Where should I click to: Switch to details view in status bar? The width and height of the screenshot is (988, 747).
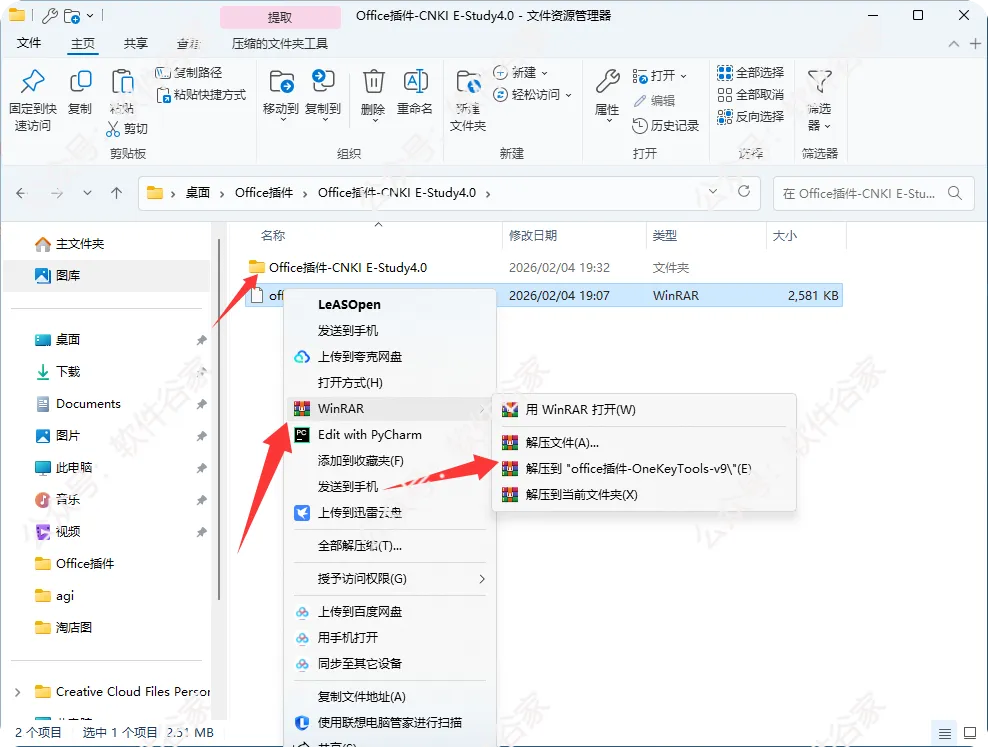[x=945, y=733]
